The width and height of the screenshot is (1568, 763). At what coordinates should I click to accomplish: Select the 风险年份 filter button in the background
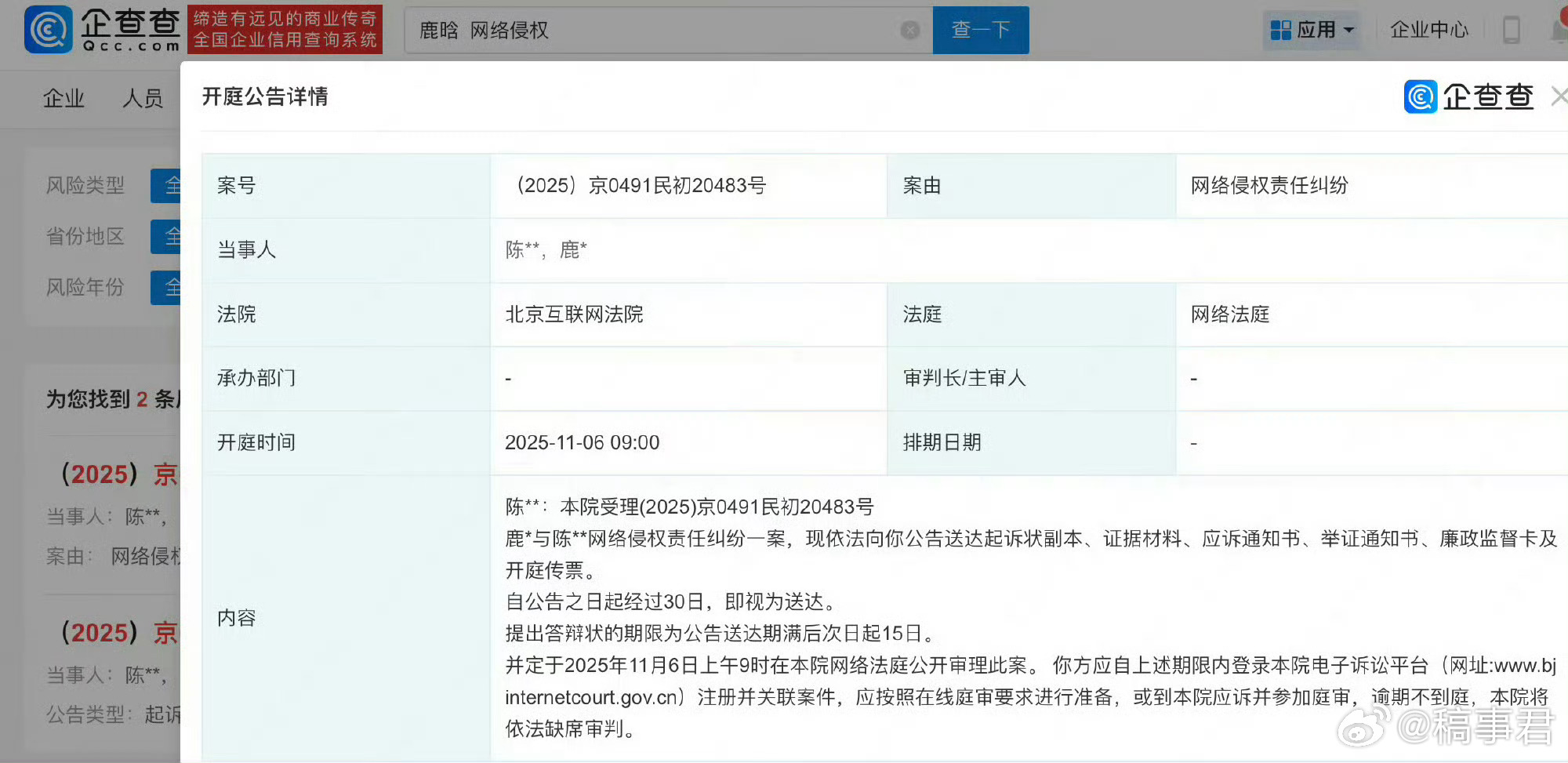click(165, 287)
